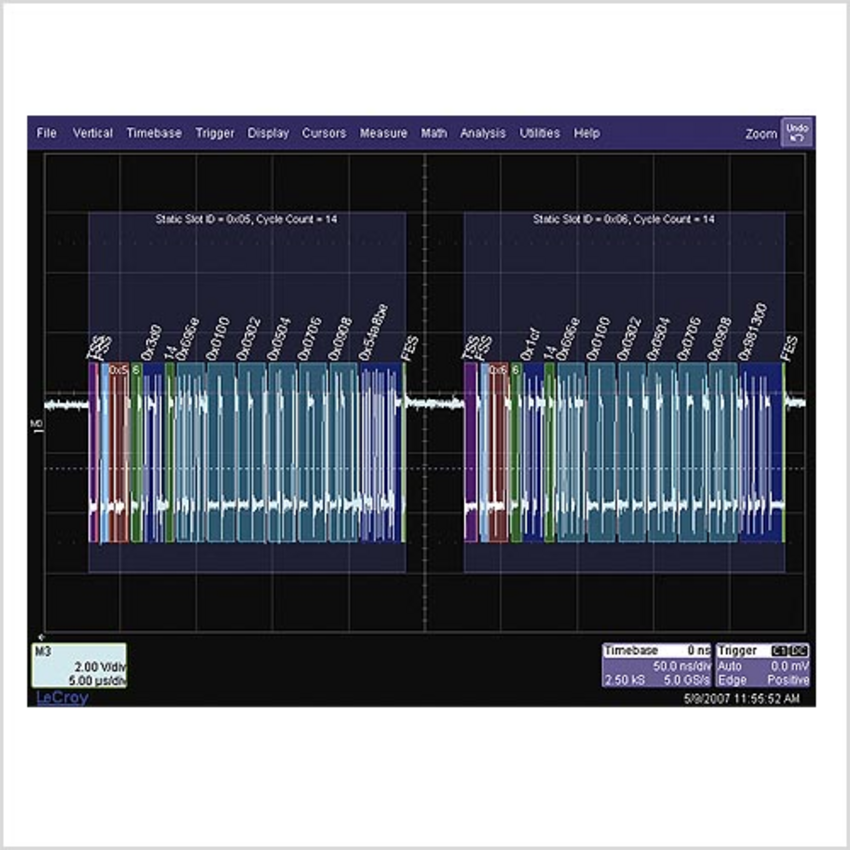Click the Undo zoom button
Screen dimensions: 850x850
tap(796, 133)
